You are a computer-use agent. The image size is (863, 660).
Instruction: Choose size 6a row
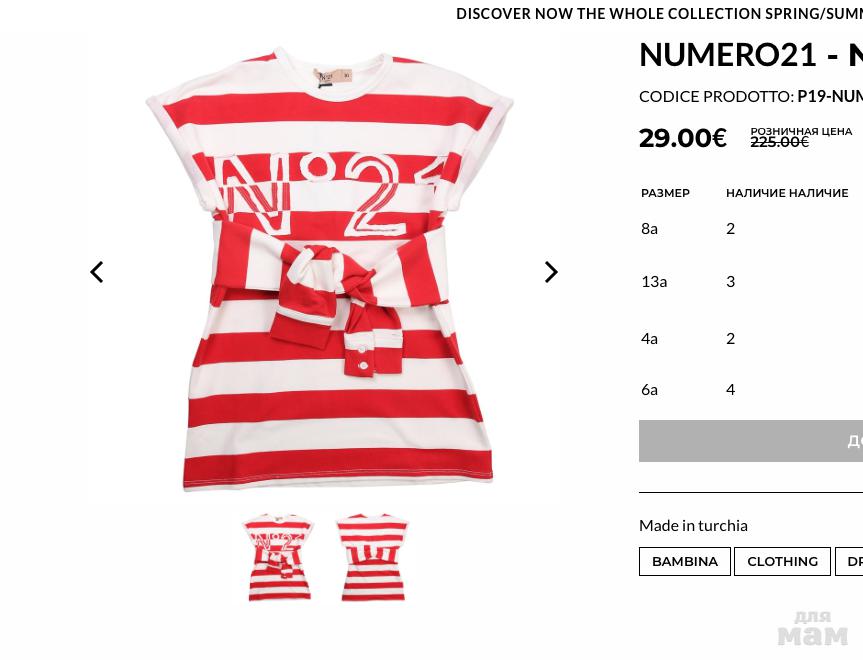[751, 390]
